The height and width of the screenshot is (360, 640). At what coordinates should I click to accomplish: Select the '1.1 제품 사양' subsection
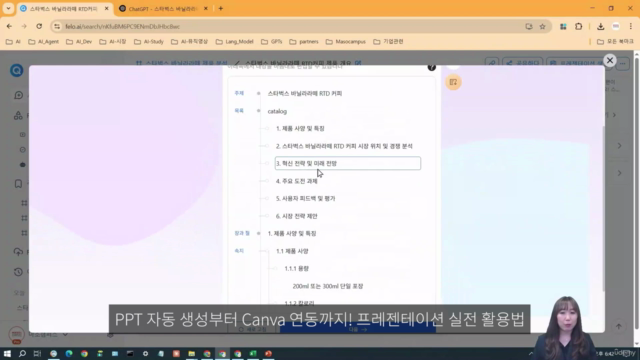[292, 251]
